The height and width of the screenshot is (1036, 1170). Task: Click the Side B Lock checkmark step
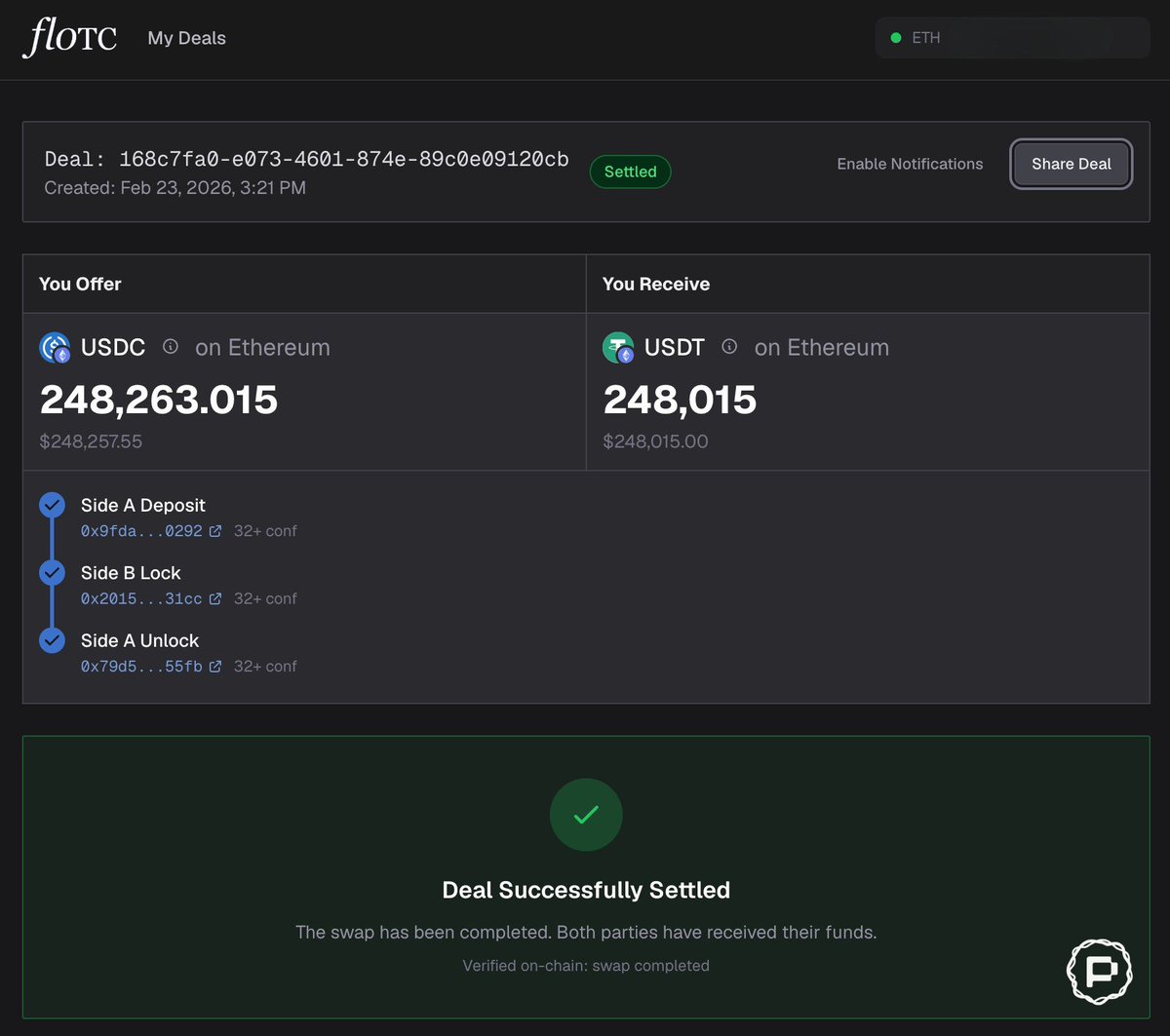point(52,573)
